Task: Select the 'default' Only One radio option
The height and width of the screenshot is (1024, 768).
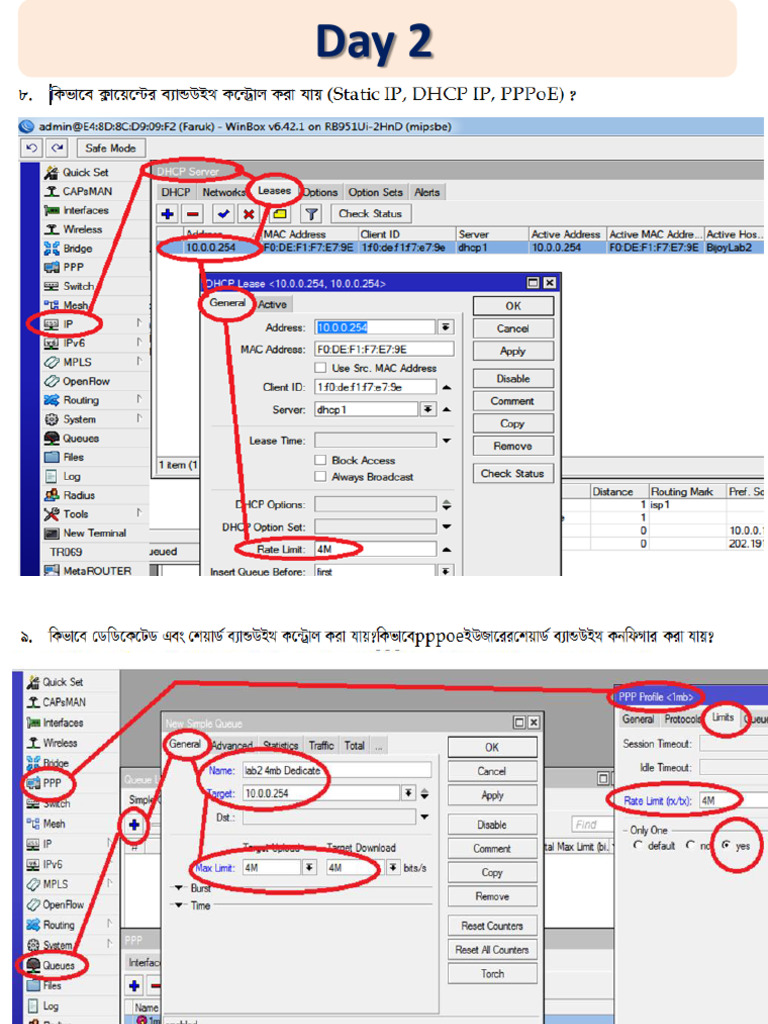Action: (638, 845)
